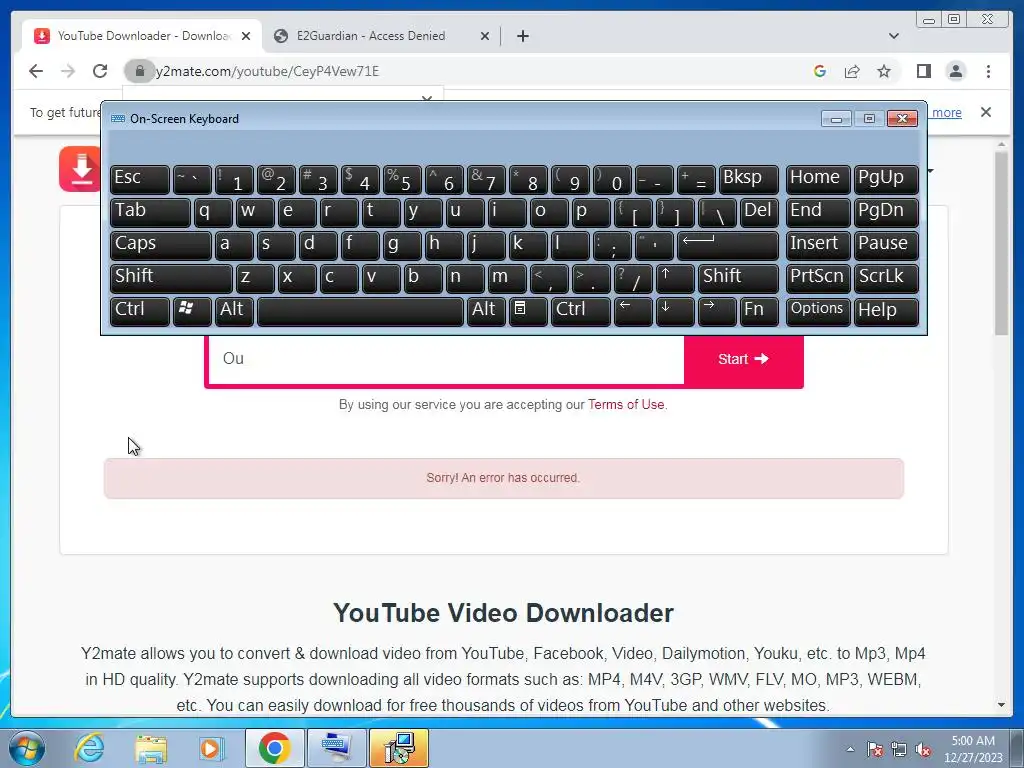
Task: Bookmark this page with the star
Action: (884, 71)
